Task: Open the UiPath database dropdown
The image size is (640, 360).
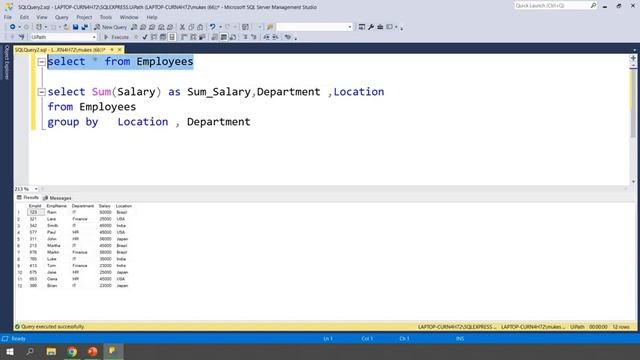Action: tap(94, 37)
